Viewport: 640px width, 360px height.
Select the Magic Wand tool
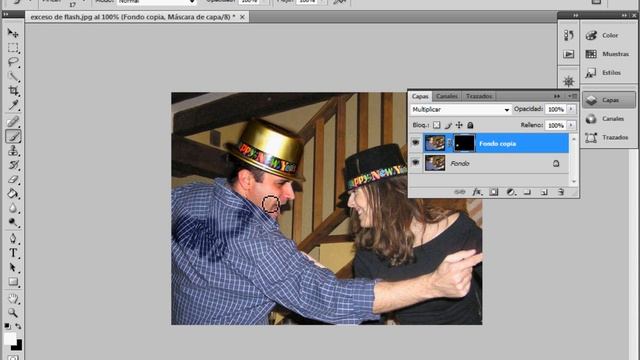(13, 77)
